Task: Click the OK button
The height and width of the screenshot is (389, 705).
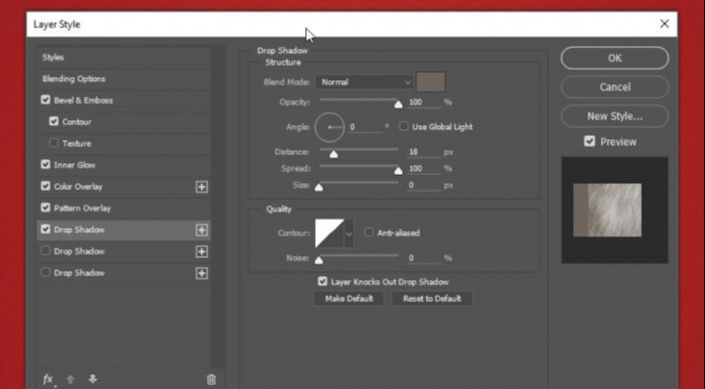Action: 615,58
